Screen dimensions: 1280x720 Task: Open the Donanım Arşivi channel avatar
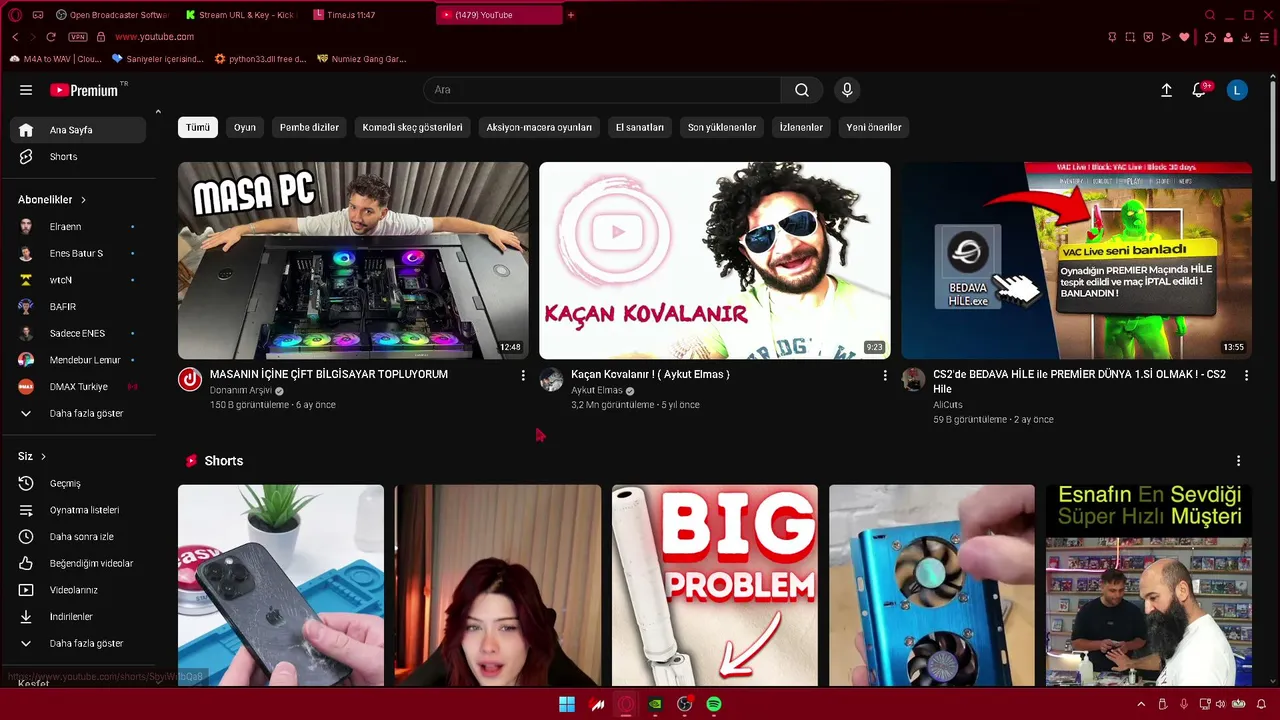click(x=190, y=379)
